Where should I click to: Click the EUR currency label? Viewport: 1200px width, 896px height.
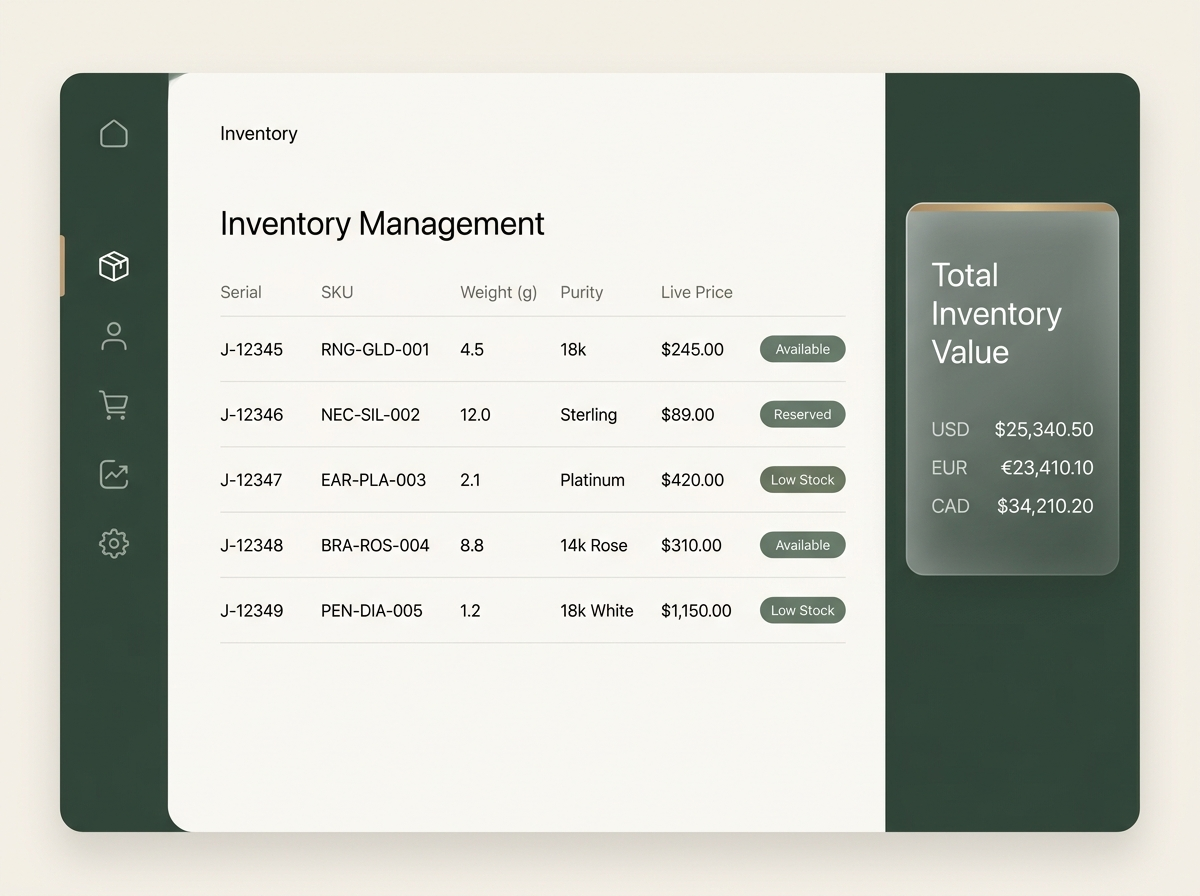click(x=949, y=468)
